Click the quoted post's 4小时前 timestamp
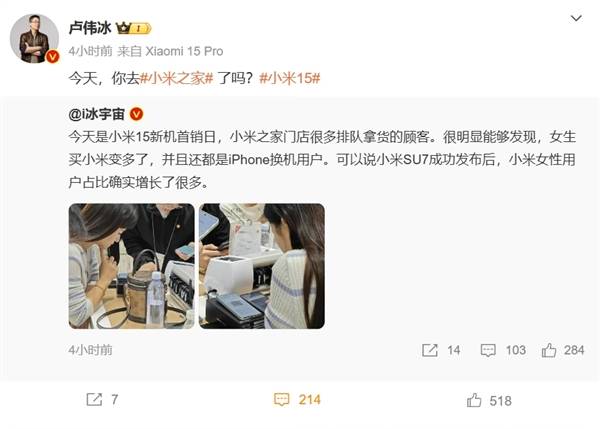This screenshot has height=429, width=600. pyautogui.click(x=91, y=350)
